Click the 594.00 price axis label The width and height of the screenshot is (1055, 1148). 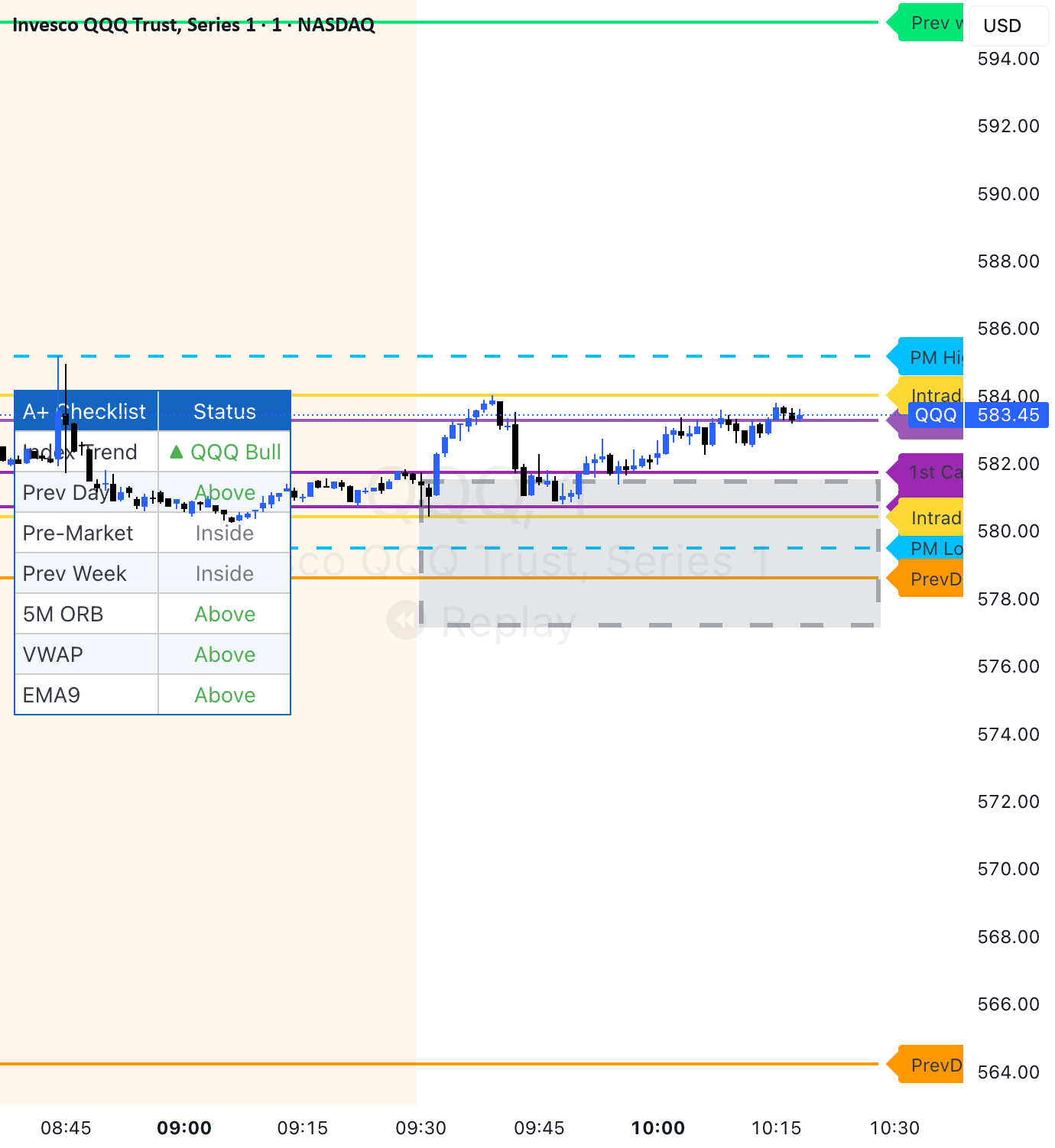pos(1008,59)
